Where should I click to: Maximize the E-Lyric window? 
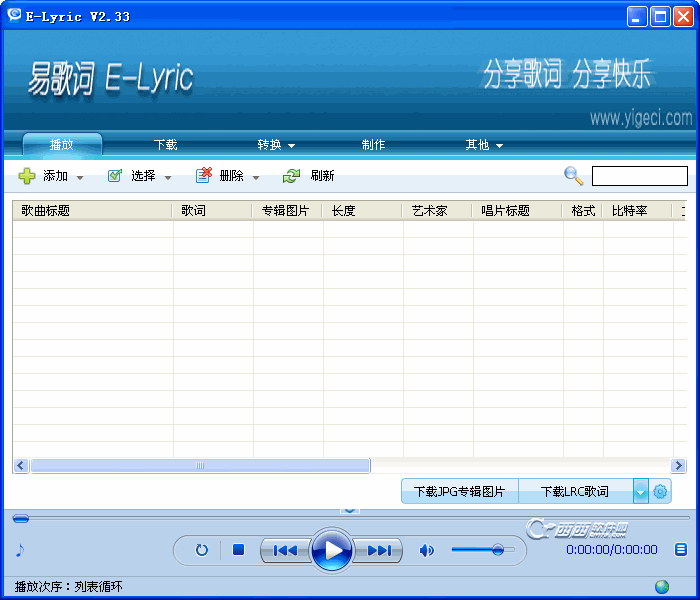660,17
